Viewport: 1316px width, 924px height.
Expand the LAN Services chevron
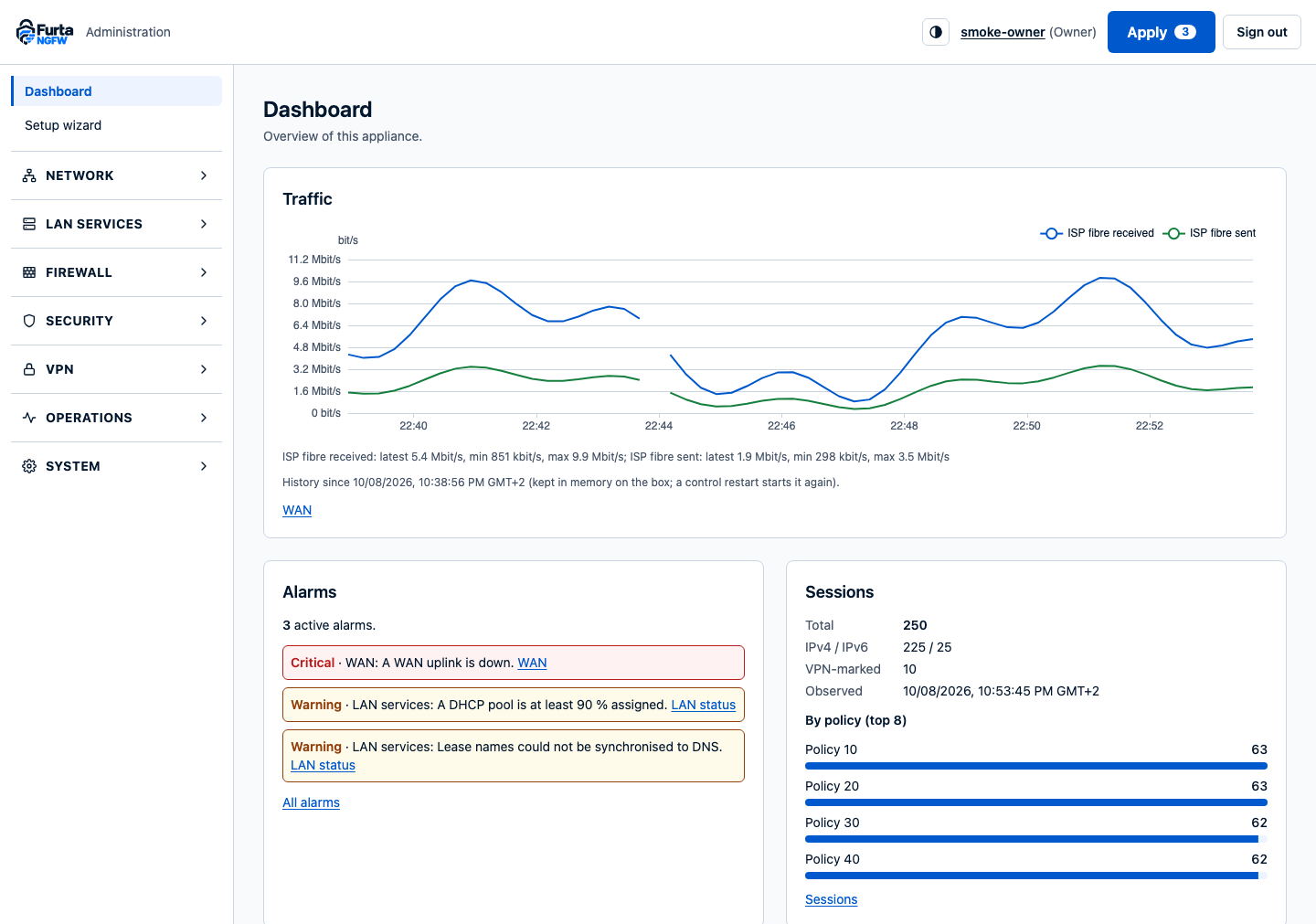pyautogui.click(x=204, y=224)
